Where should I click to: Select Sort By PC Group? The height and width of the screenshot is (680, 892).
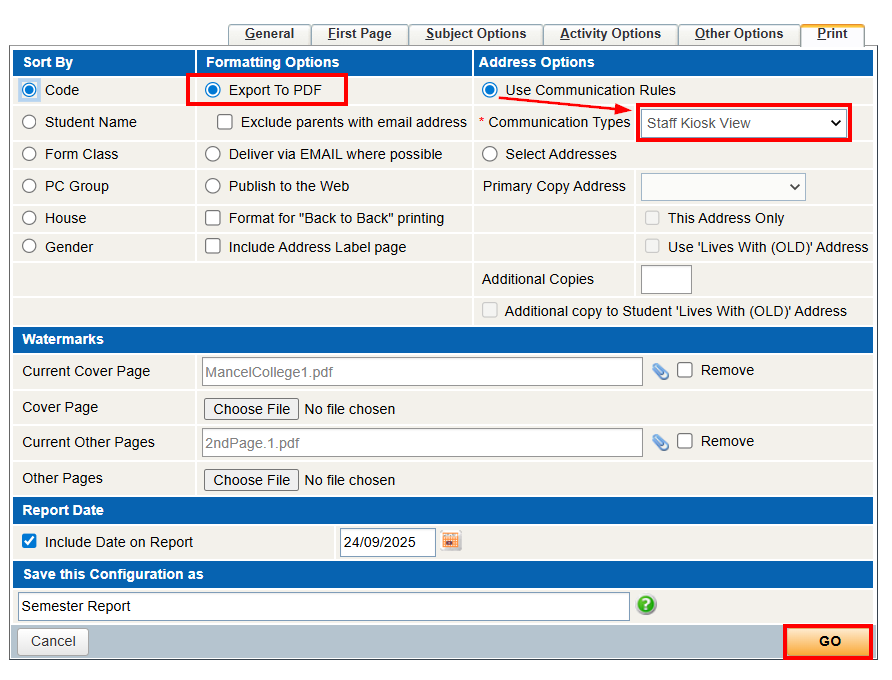(29, 186)
